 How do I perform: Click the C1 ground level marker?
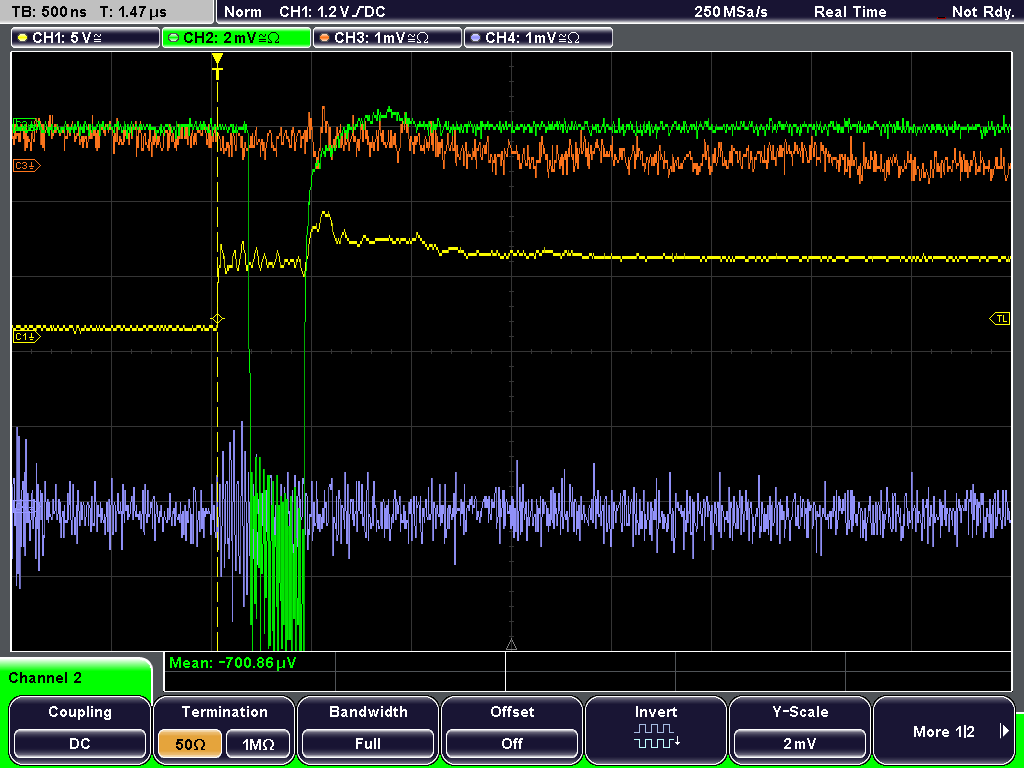click(x=27, y=336)
